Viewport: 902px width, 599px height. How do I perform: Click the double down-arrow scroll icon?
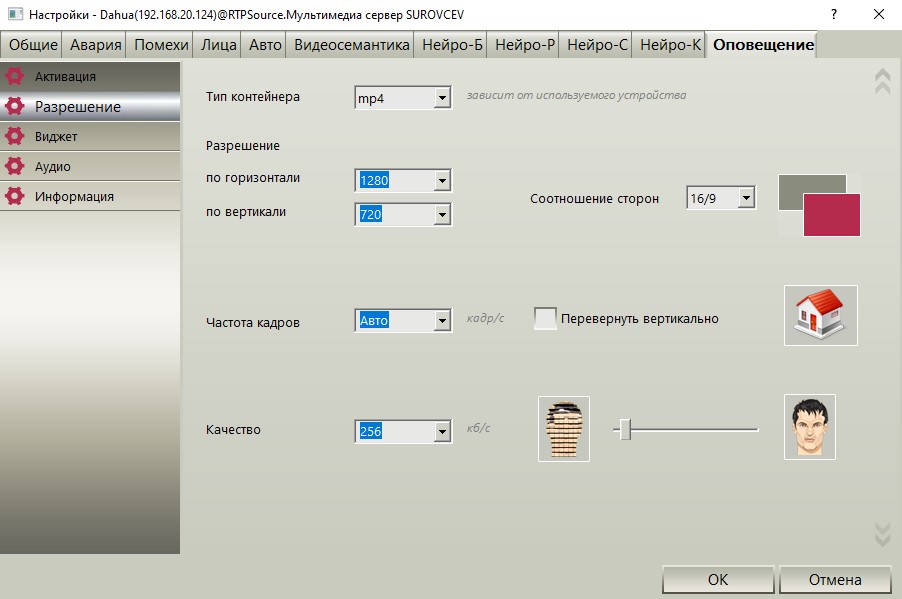coord(882,535)
